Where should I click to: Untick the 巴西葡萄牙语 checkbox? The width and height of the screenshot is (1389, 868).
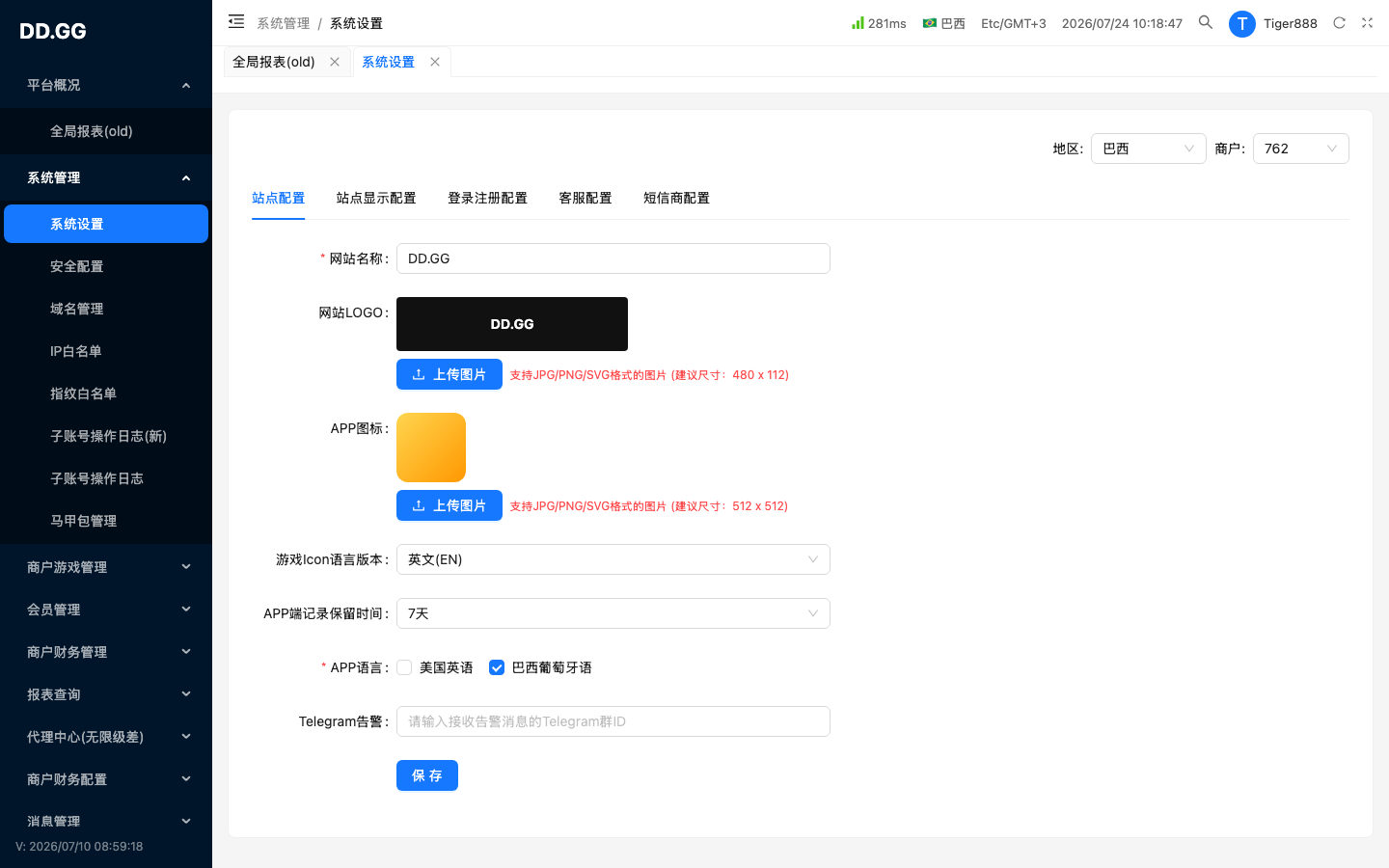click(x=497, y=667)
